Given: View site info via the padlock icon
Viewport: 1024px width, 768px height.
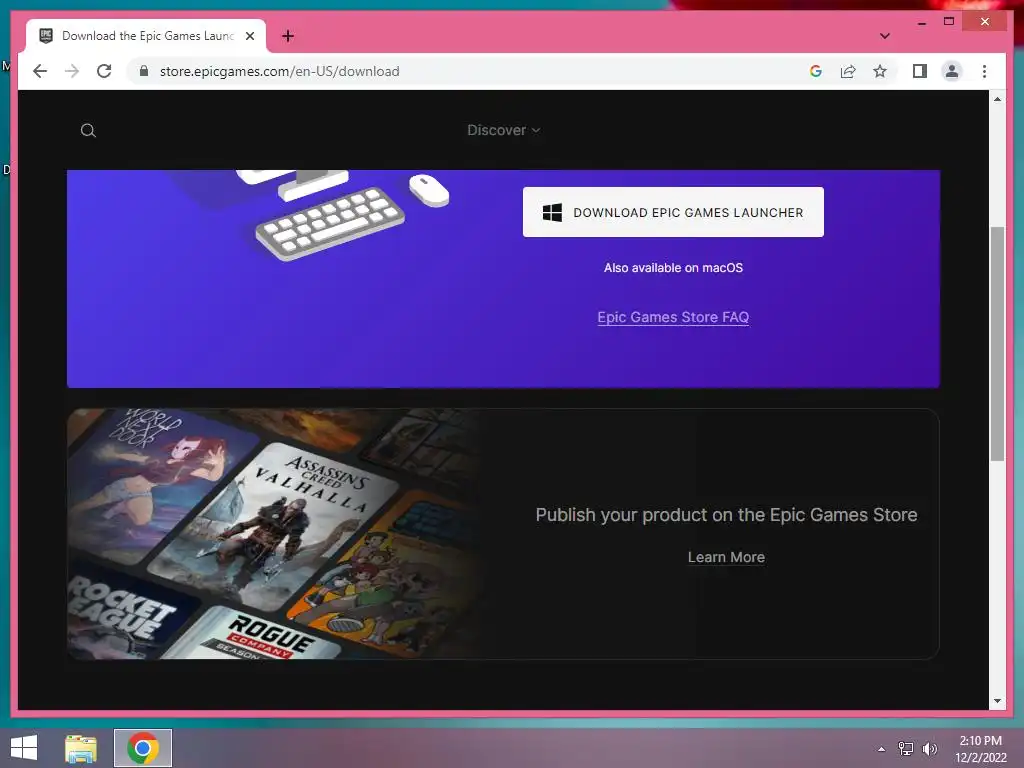Looking at the screenshot, I should tap(144, 71).
